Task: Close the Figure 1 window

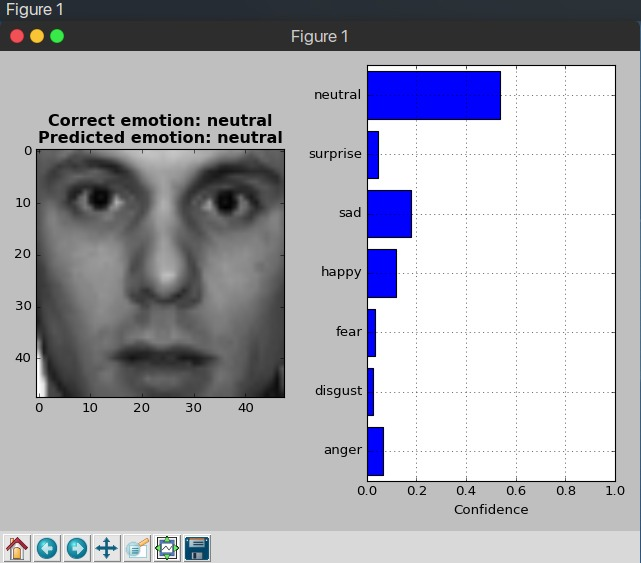Action: tap(17, 36)
